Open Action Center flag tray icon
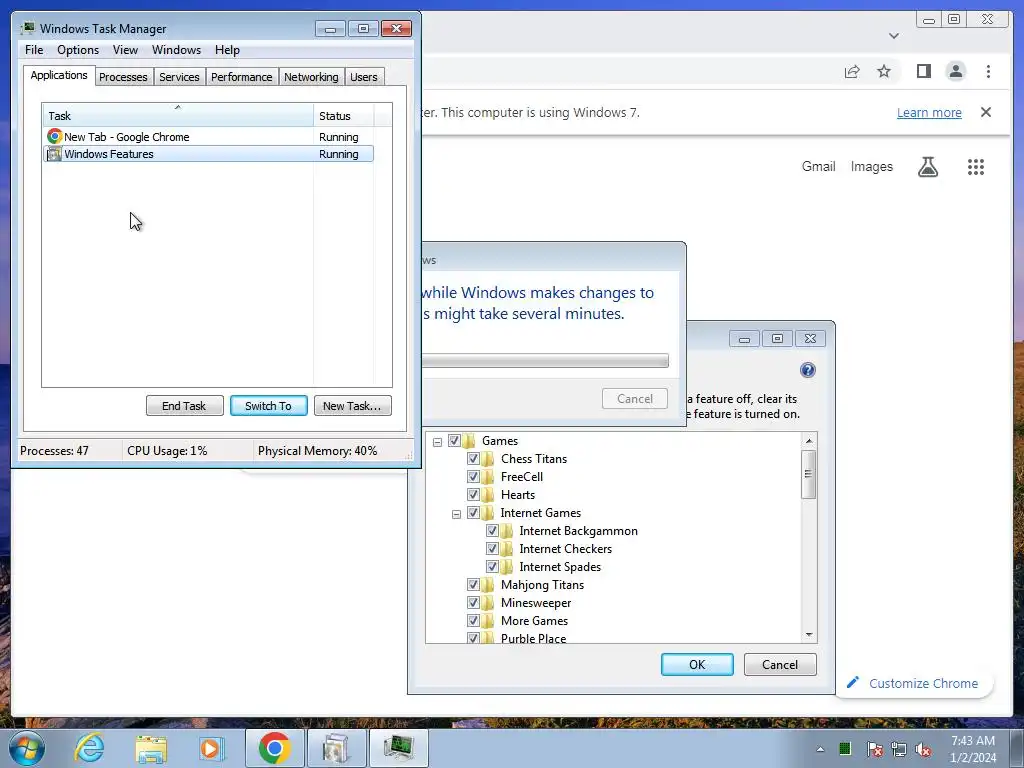The image size is (1024, 768). point(874,749)
